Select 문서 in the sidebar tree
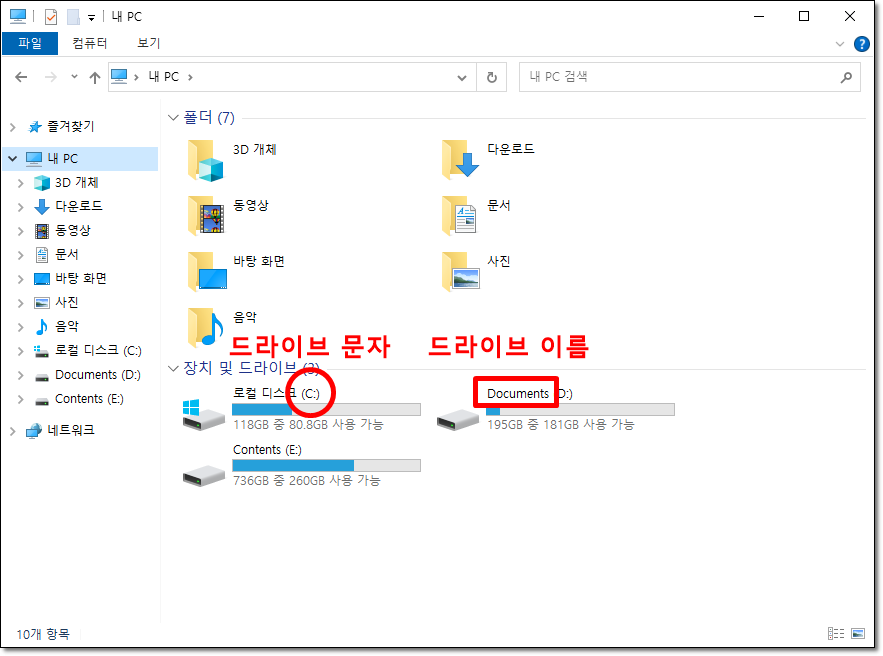The height and width of the screenshot is (656, 883). 66,255
